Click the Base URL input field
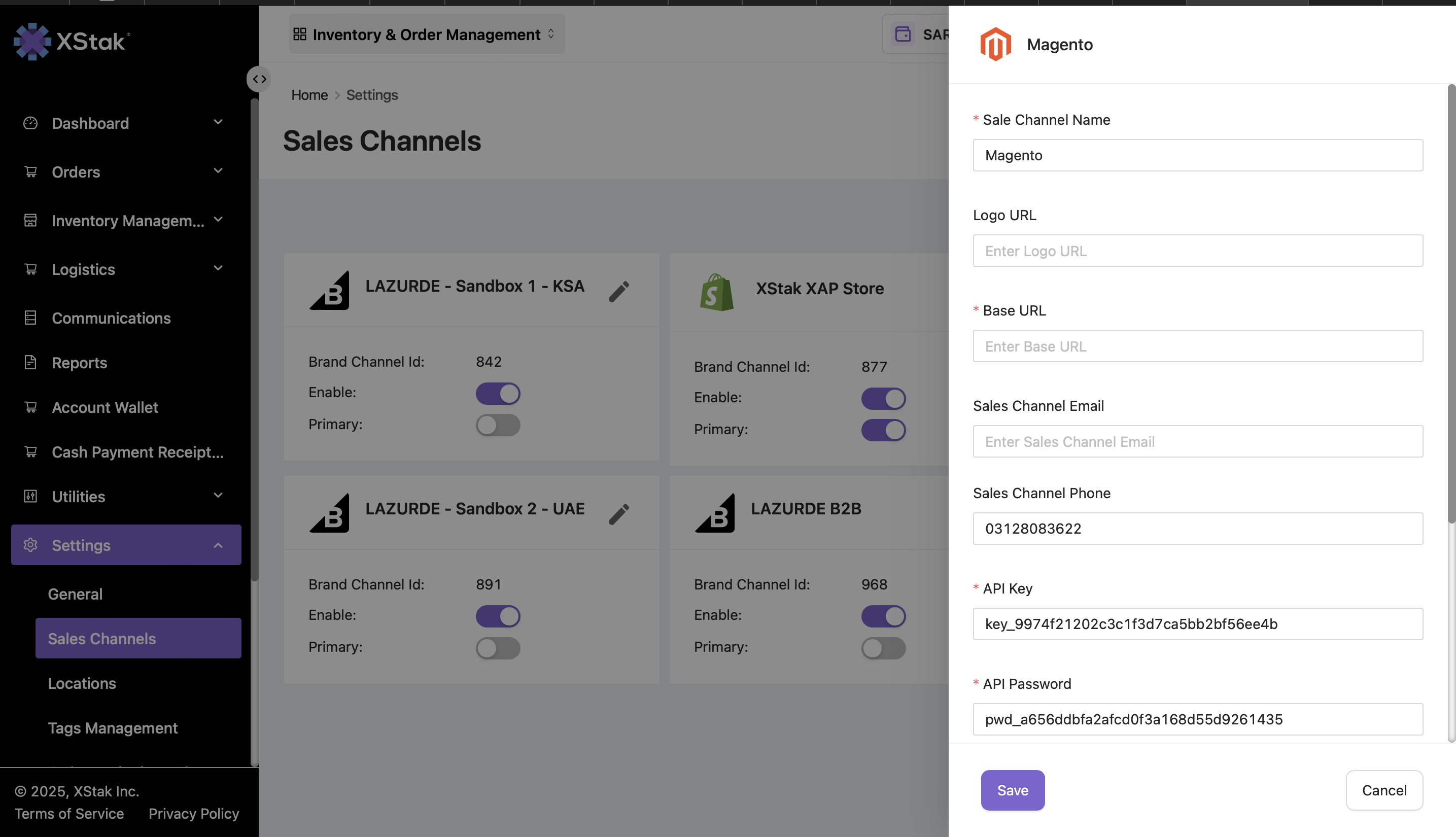1456x837 pixels. pos(1197,346)
